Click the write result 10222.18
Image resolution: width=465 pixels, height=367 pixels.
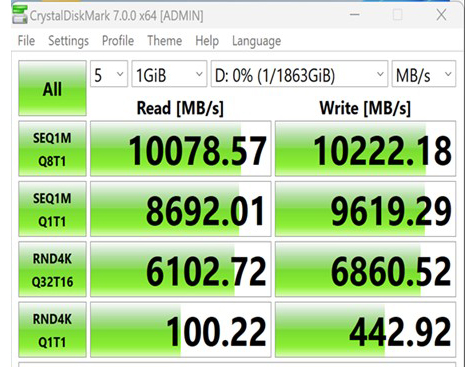click(365, 149)
